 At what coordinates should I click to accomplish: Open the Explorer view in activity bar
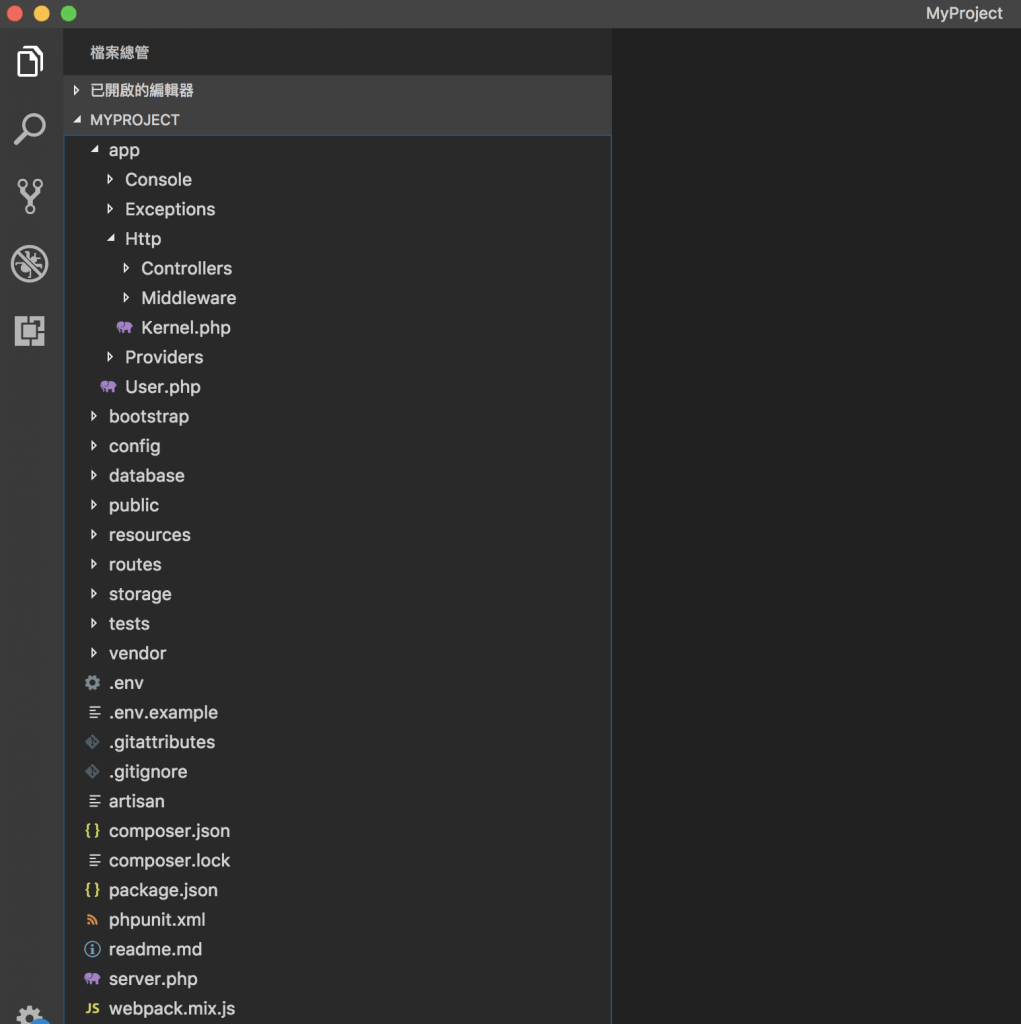pyautogui.click(x=30, y=62)
